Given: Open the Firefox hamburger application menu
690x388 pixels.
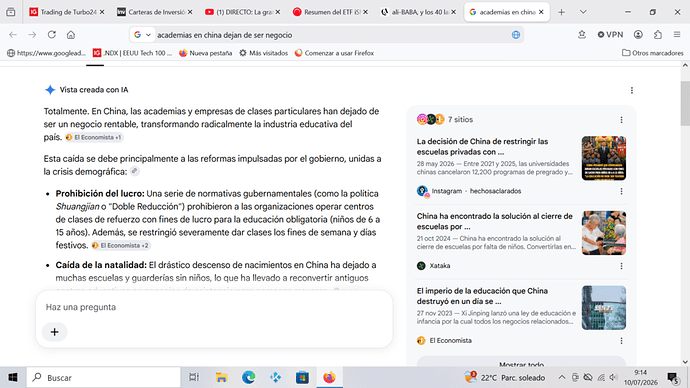Looking at the screenshot, I should click(677, 35).
